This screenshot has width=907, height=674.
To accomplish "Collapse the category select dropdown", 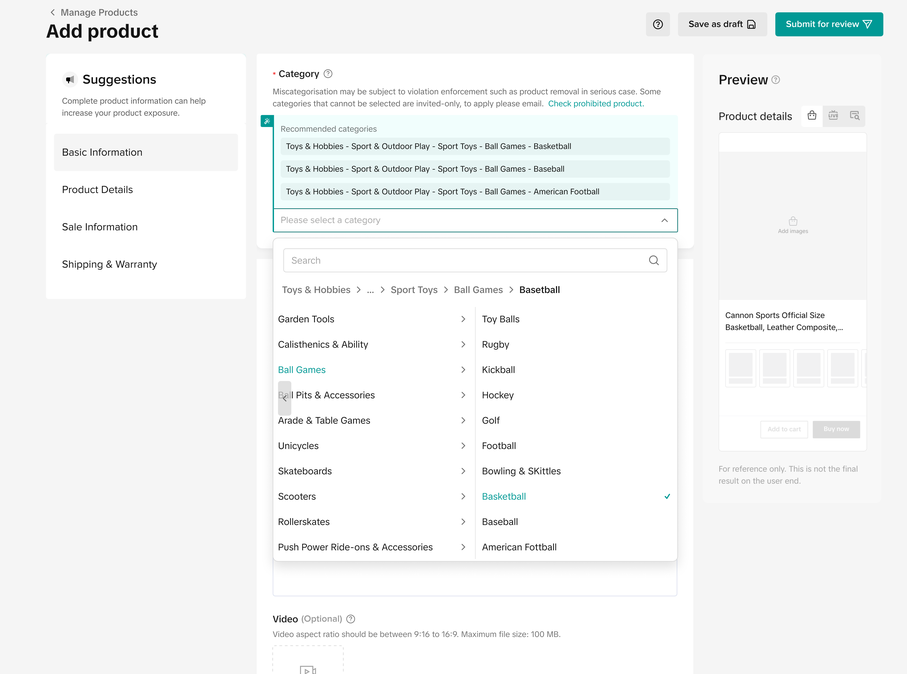I will [664, 220].
